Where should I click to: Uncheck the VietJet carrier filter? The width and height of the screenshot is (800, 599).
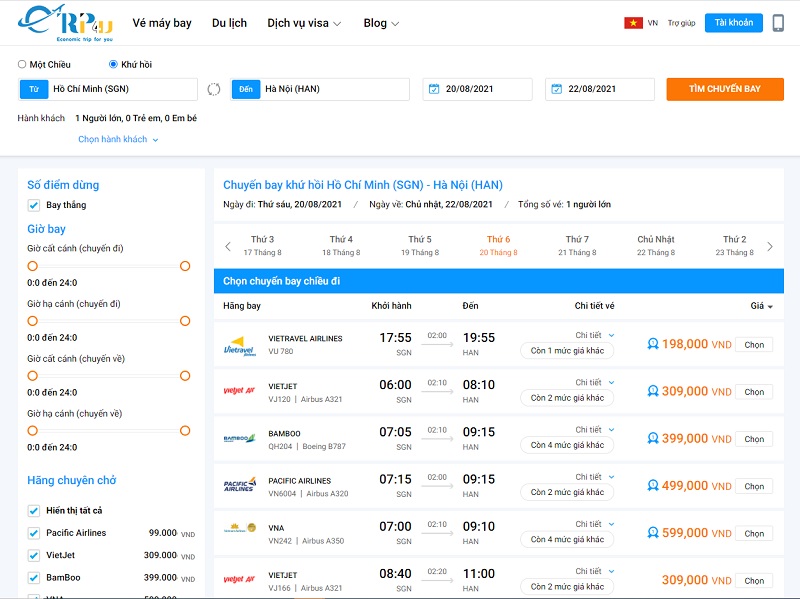click(34, 555)
